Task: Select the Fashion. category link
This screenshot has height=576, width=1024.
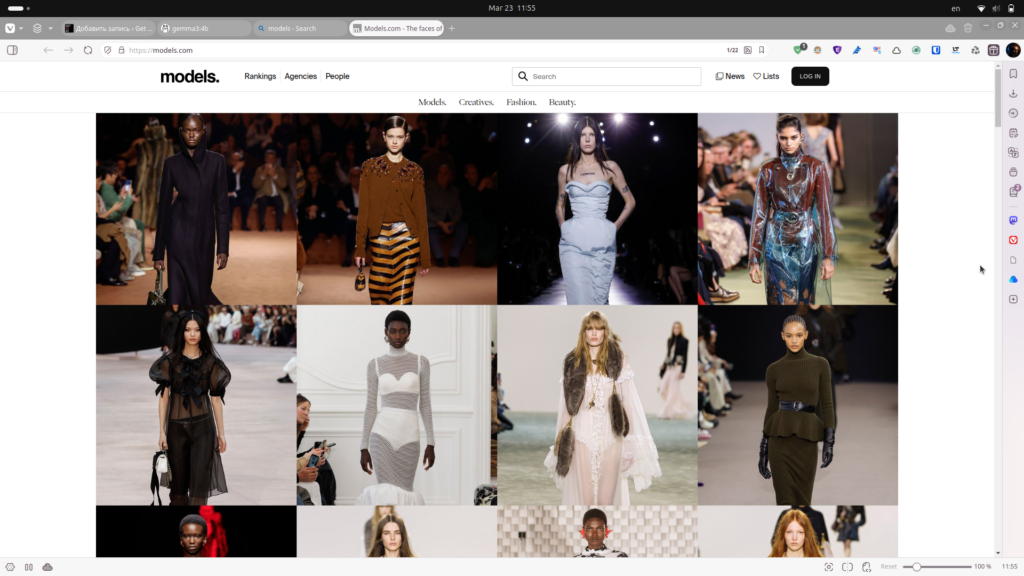Action: point(521,102)
